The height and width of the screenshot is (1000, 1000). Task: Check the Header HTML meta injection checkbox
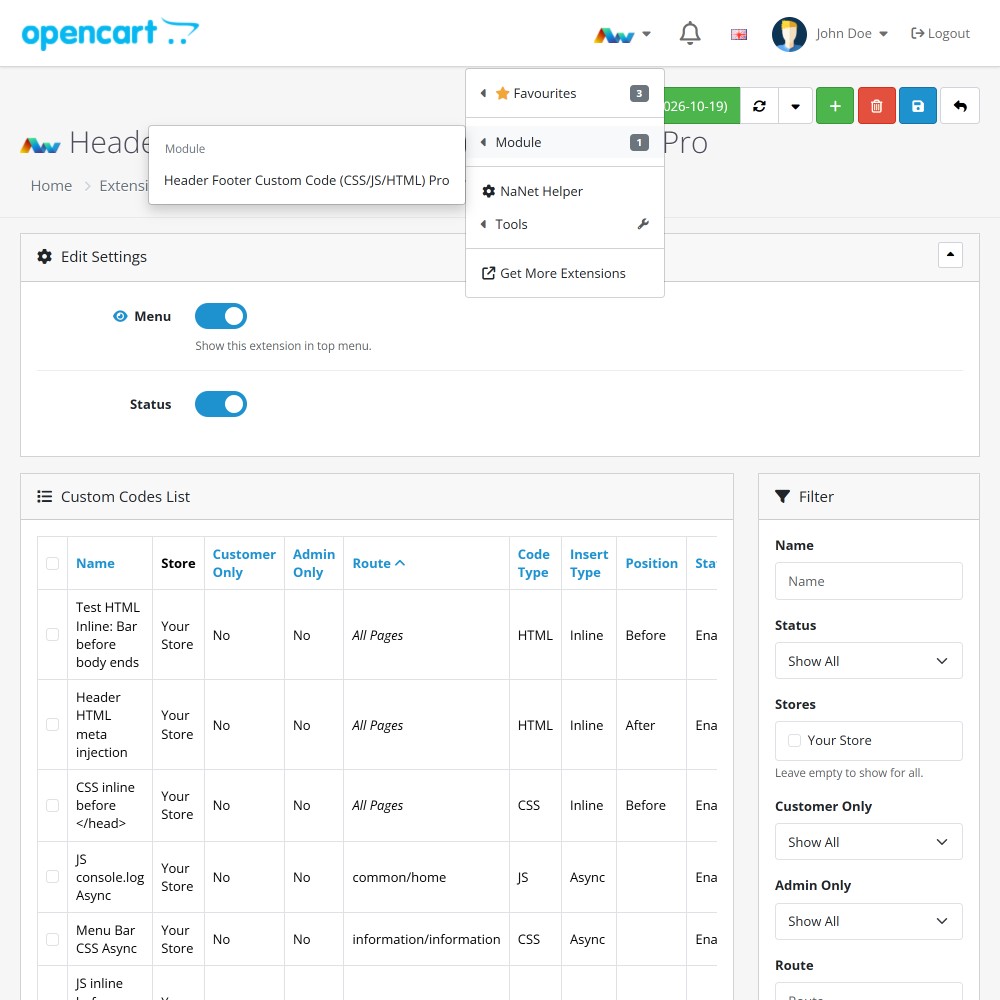pyautogui.click(x=52, y=724)
